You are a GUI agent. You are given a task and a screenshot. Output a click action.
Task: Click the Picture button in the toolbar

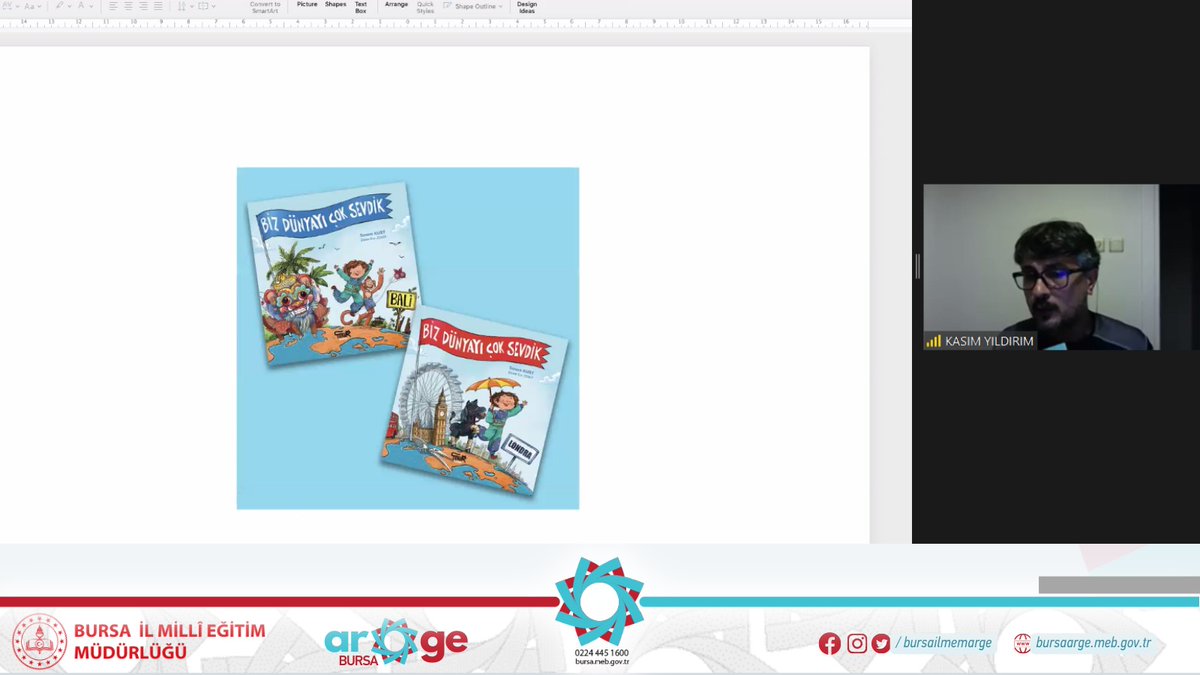point(307,5)
